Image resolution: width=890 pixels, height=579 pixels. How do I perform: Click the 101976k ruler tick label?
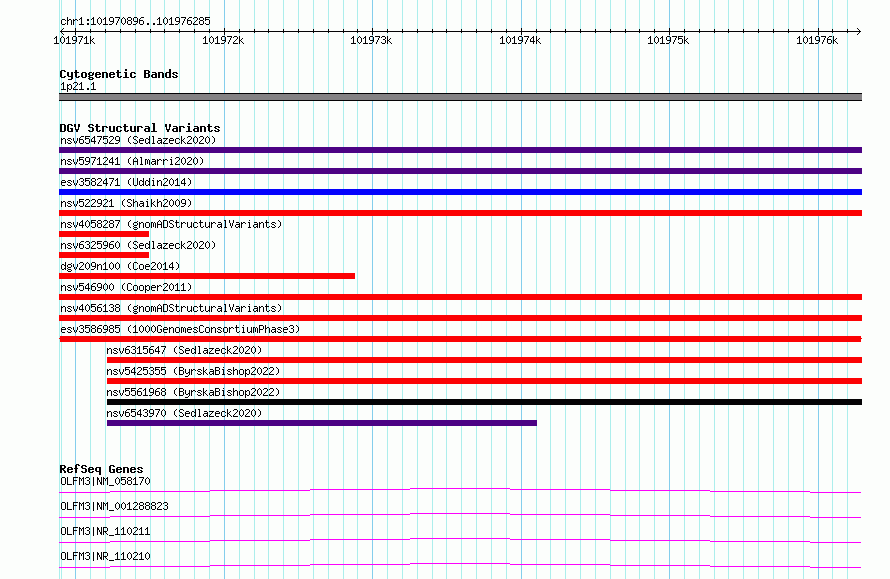click(x=817, y=40)
